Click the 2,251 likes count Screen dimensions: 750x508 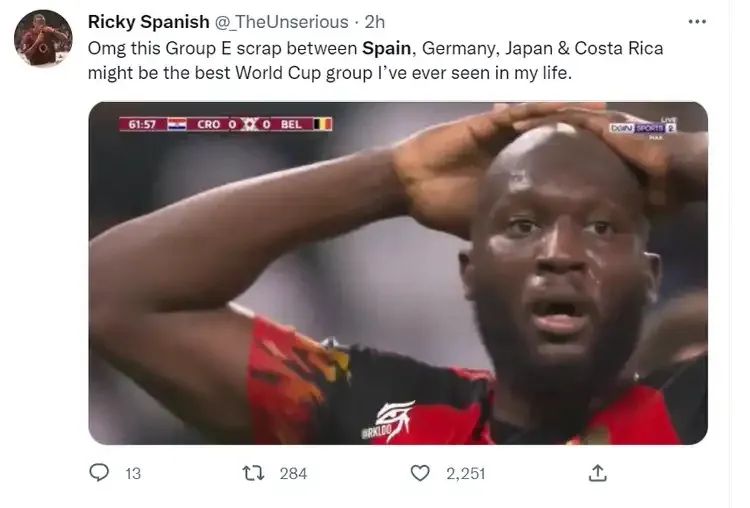pyautogui.click(x=465, y=474)
